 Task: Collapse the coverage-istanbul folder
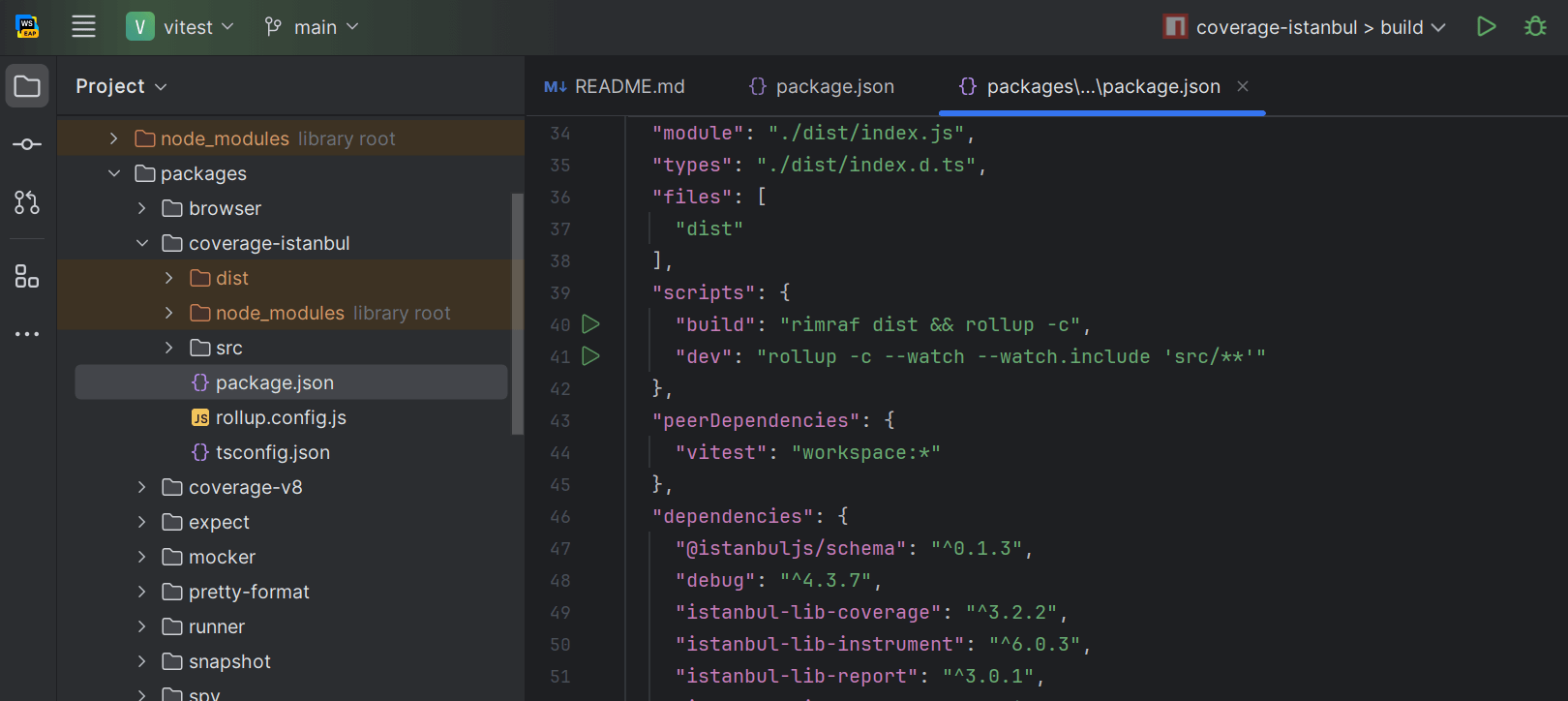pos(142,243)
